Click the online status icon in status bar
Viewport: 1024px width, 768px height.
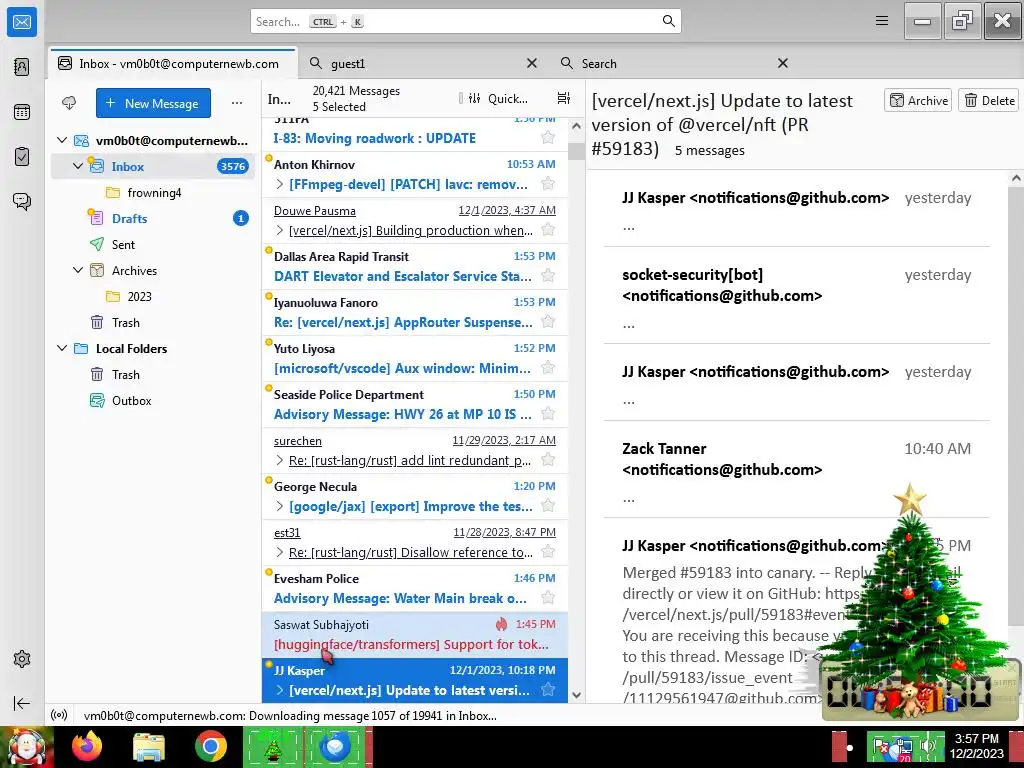tap(59, 715)
